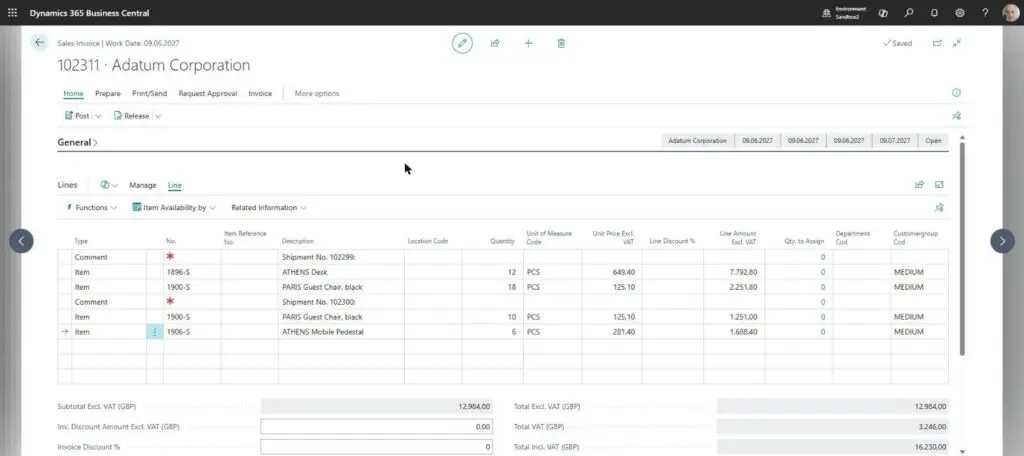Open Copilot icon in top bar
1024x456 pixels.
click(883, 12)
